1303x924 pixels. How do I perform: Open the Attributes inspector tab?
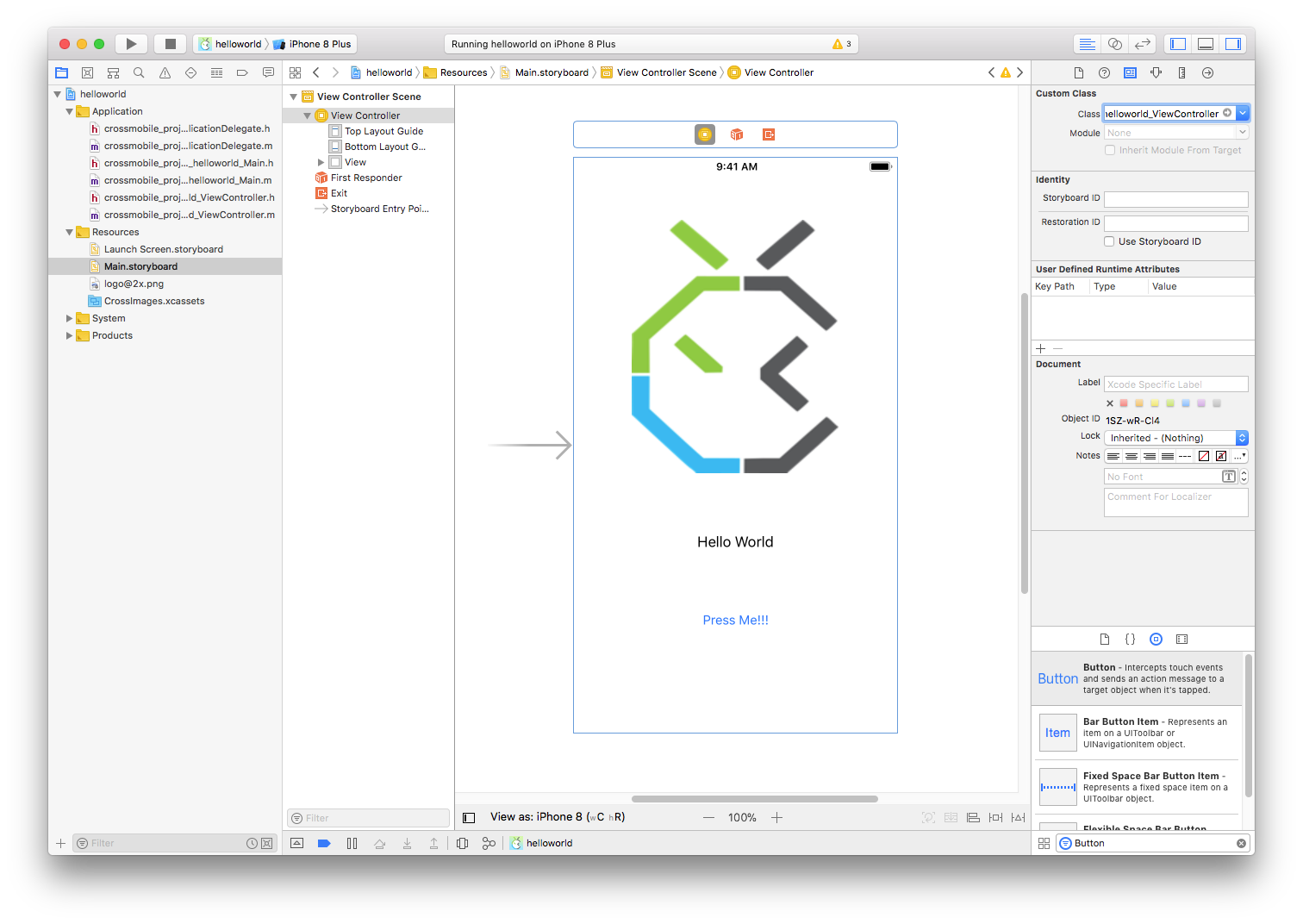point(1156,73)
